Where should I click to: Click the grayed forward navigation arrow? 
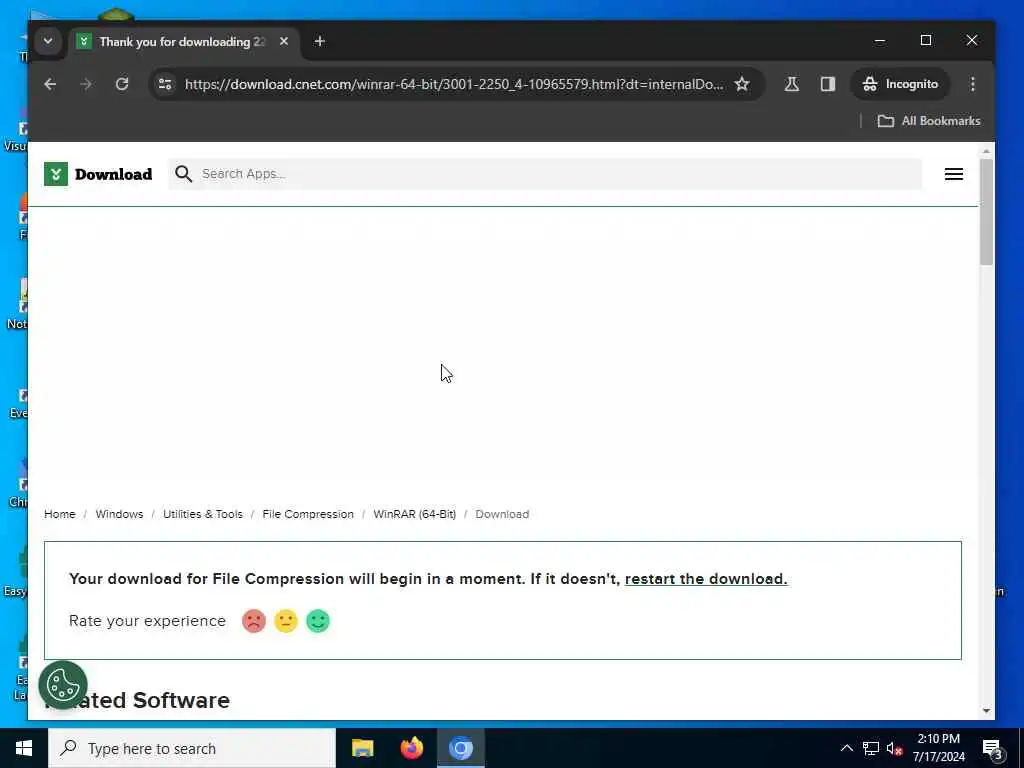[86, 84]
